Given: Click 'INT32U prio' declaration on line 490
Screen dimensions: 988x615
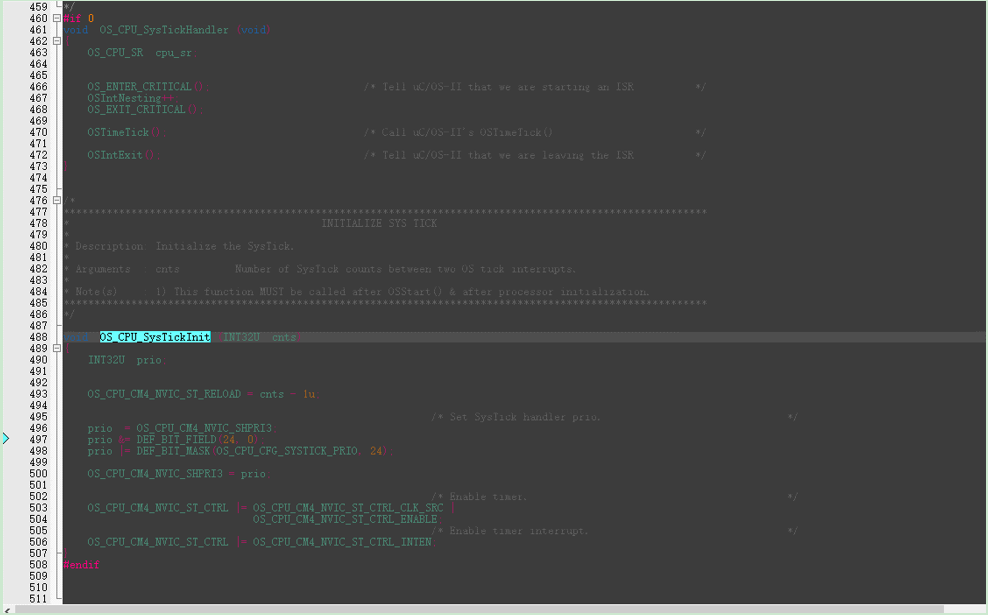Looking at the screenshot, I should [x=125, y=360].
